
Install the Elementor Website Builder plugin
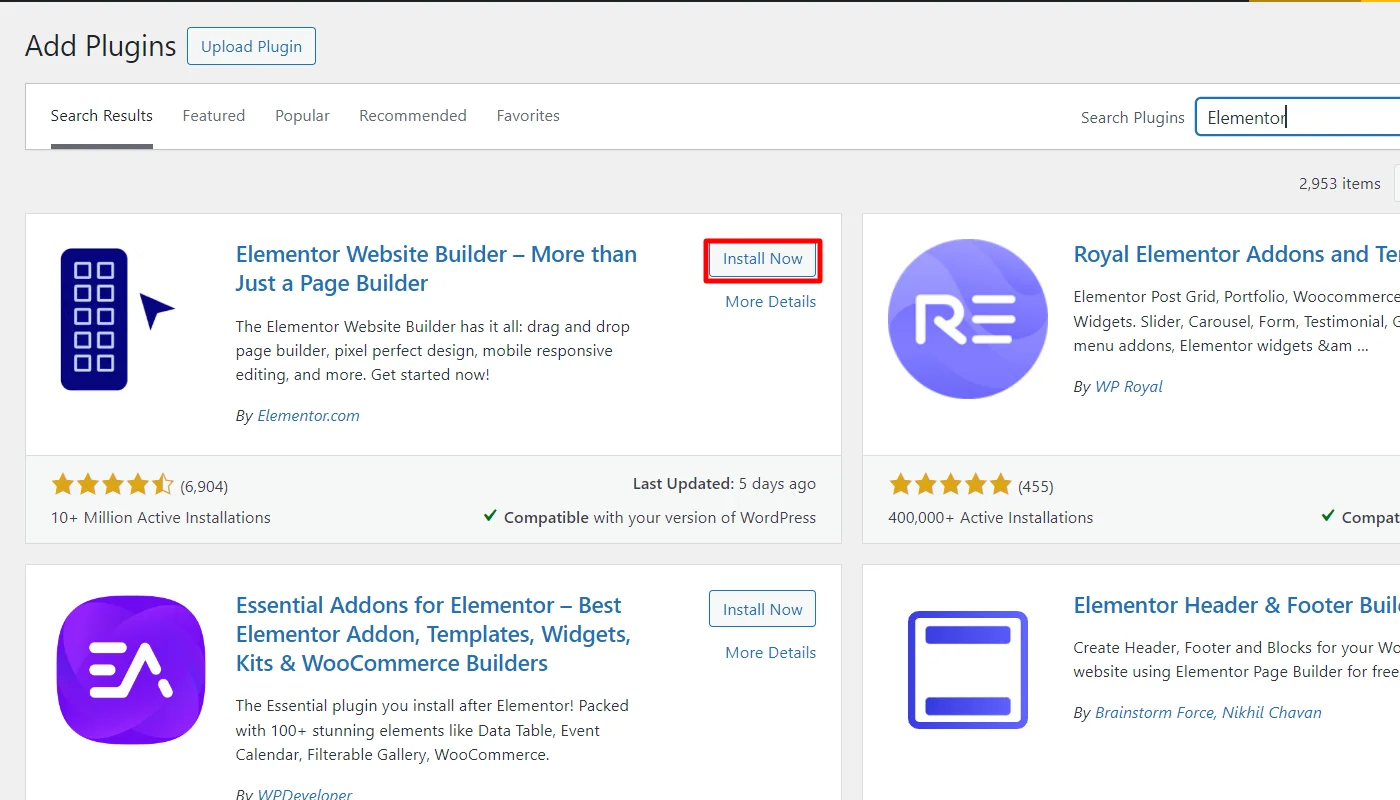pos(762,259)
